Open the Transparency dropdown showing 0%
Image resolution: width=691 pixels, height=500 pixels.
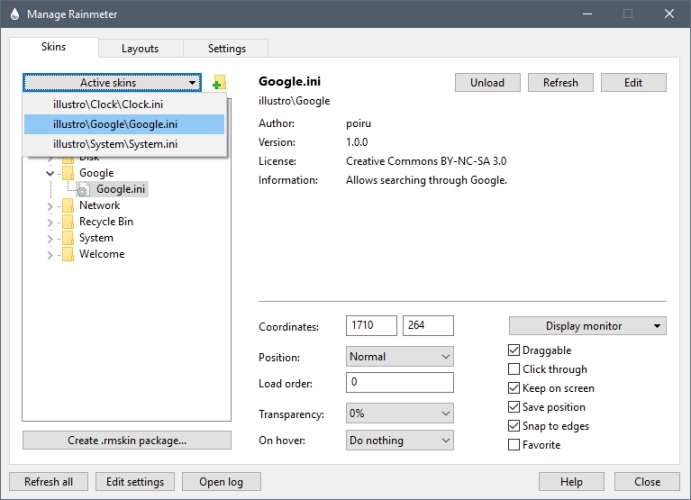tap(400, 413)
